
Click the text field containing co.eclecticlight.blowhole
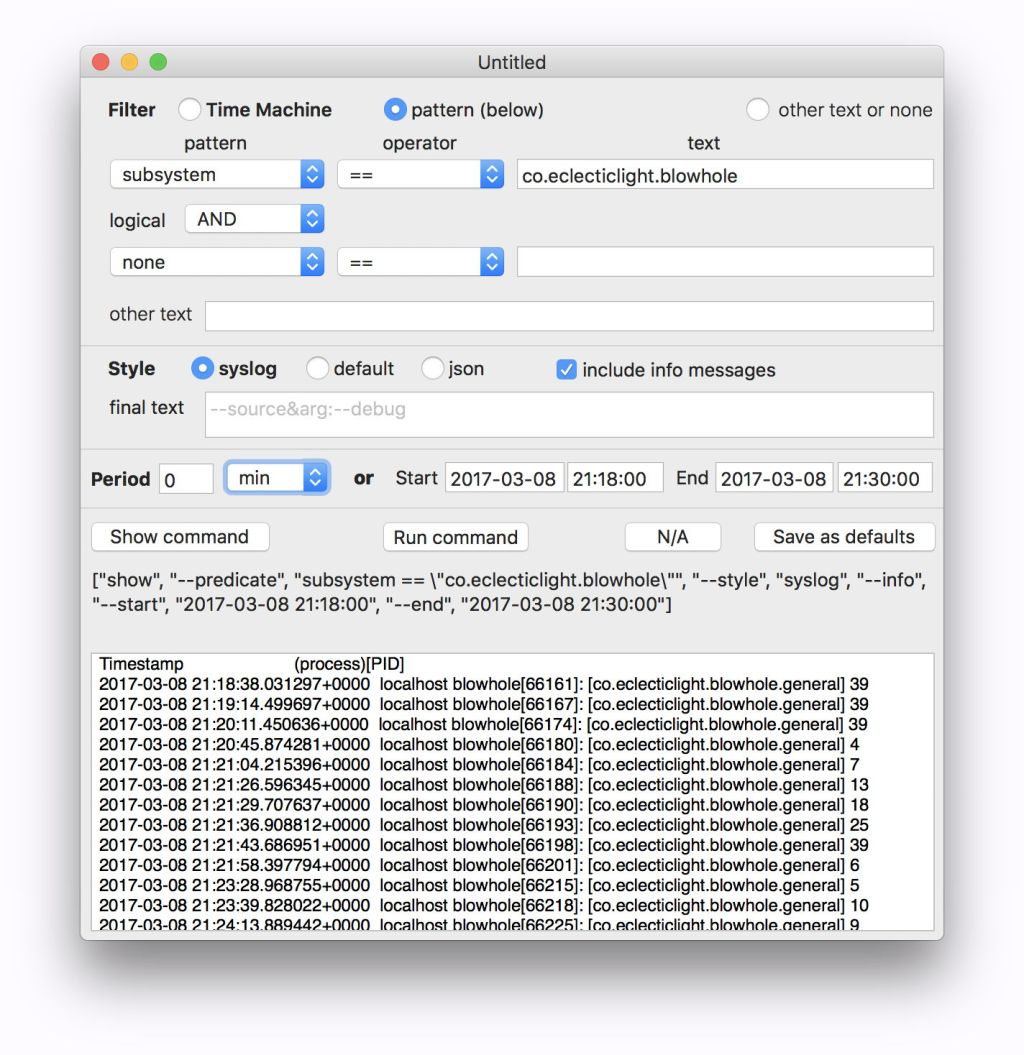coord(725,175)
